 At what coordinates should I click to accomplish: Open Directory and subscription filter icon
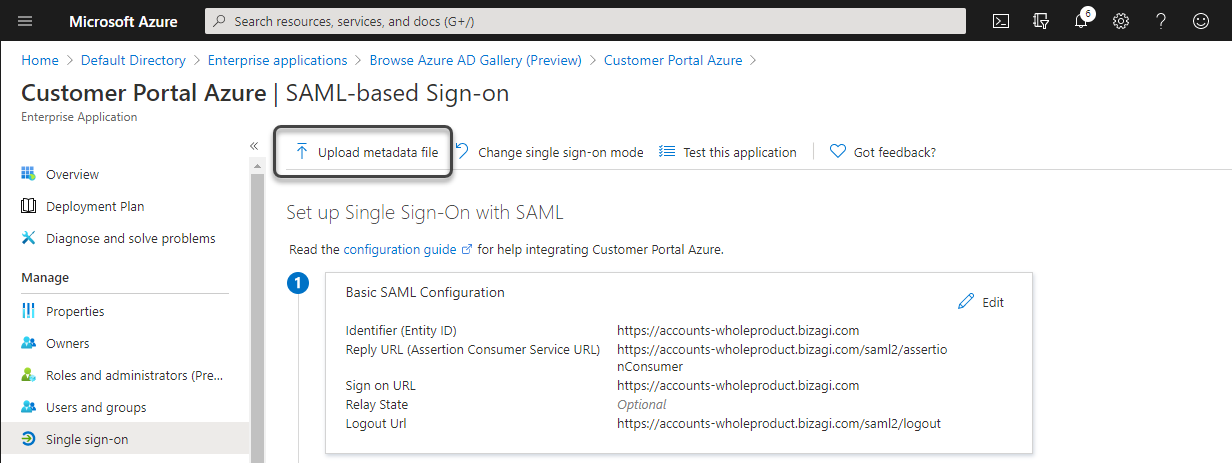(x=1040, y=21)
